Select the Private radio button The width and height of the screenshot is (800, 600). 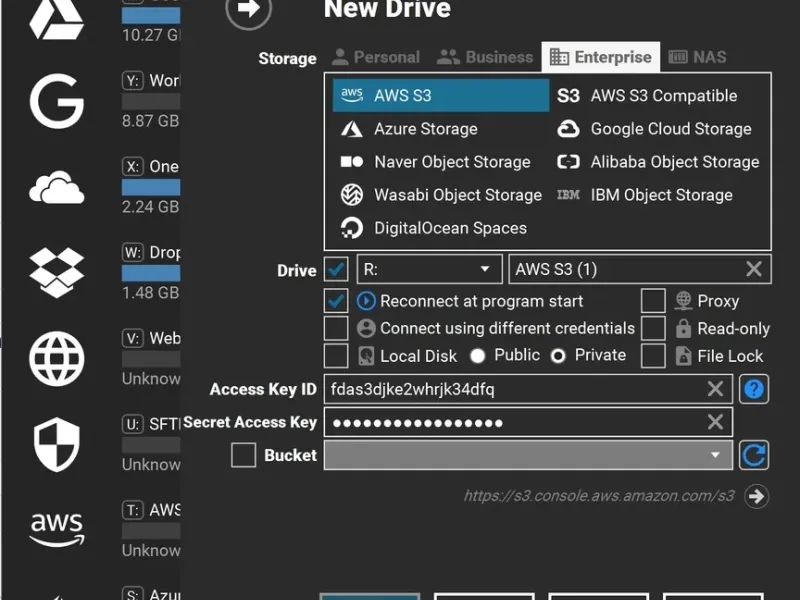(558, 356)
